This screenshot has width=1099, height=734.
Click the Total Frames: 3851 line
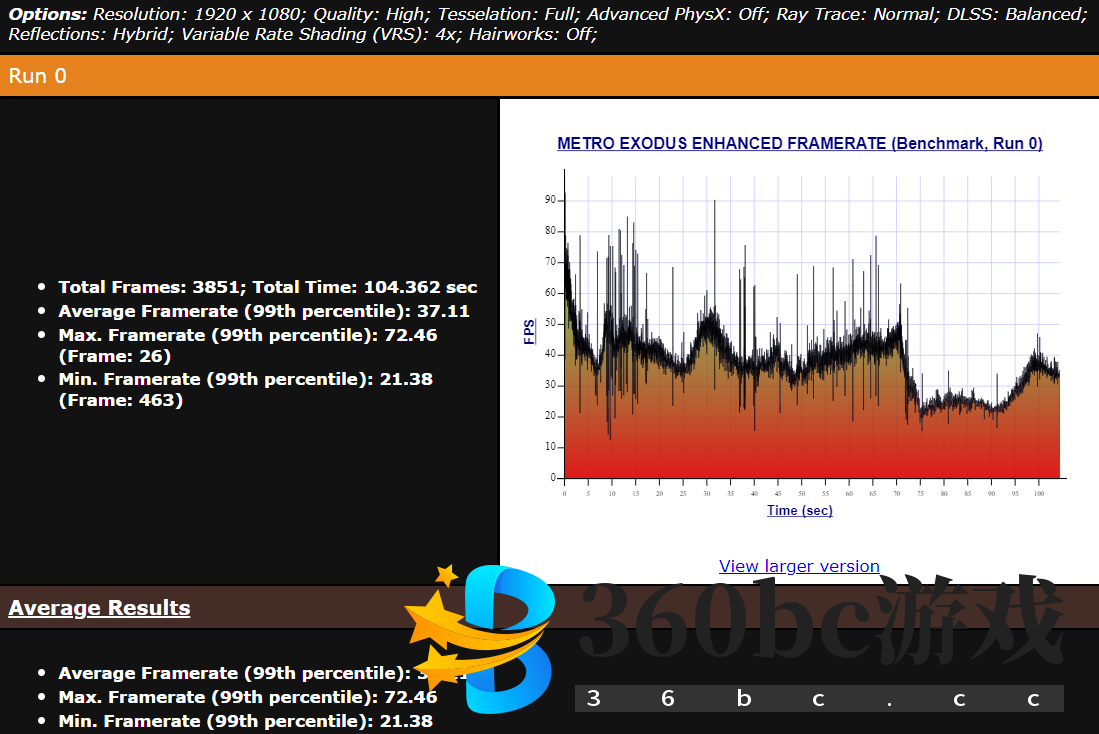pos(267,287)
